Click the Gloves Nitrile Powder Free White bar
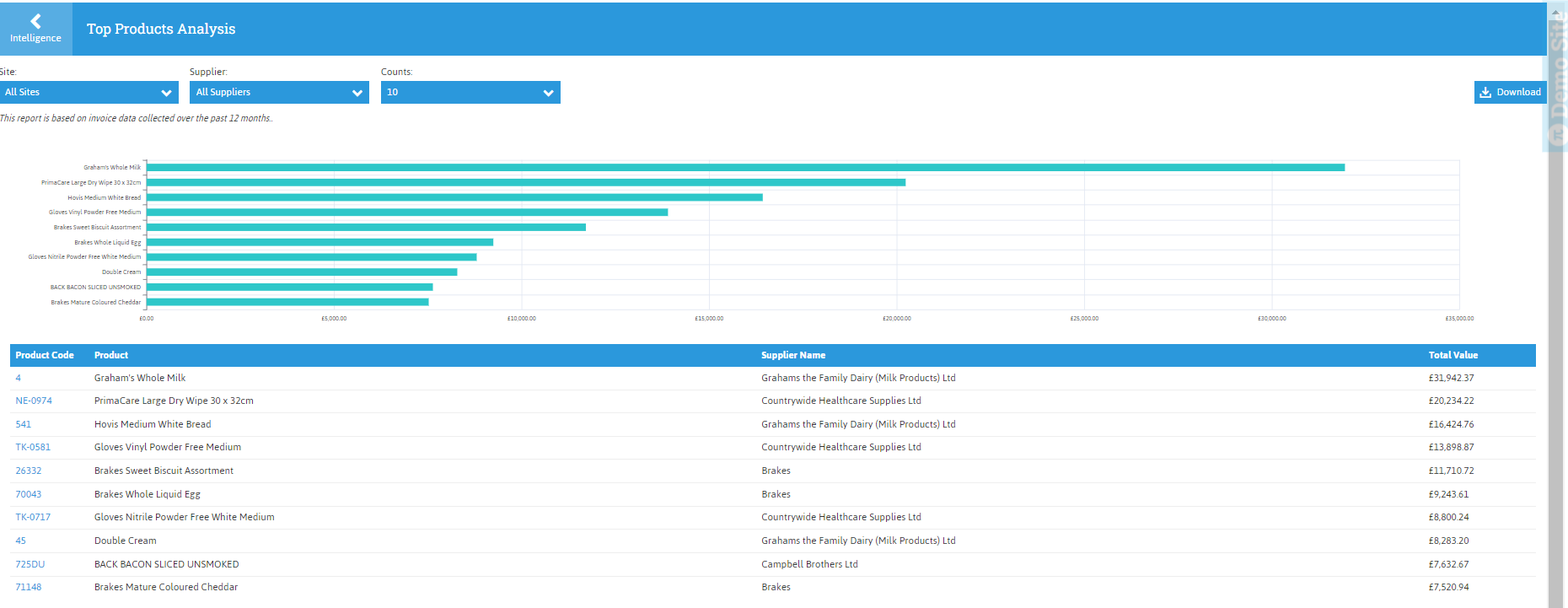This screenshot has width=1568, height=608. click(x=312, y=256)
